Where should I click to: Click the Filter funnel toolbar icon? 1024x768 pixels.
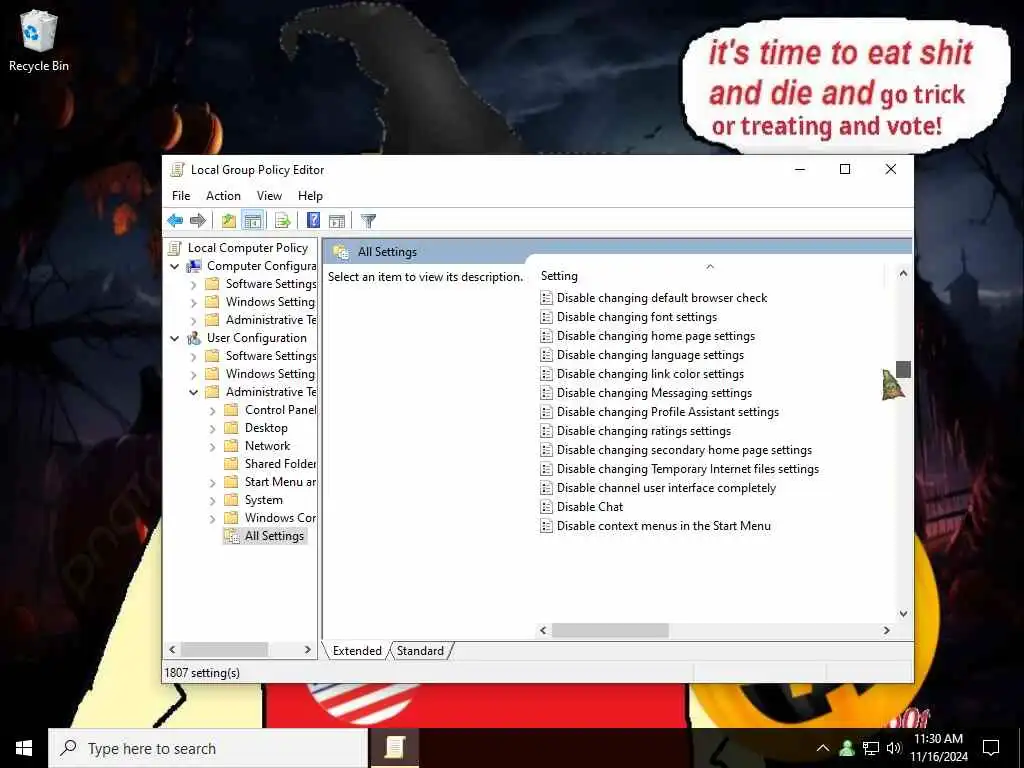click(x=368, y=221)
